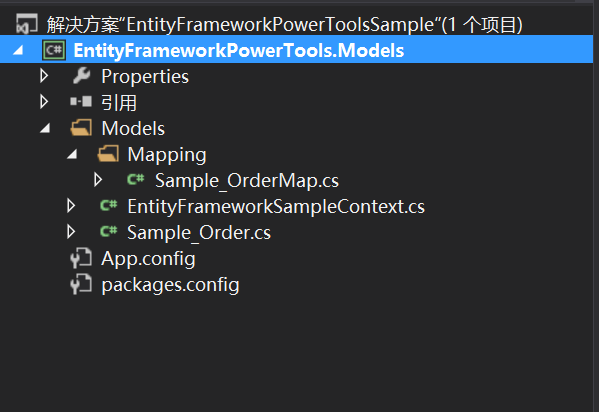Click the Mapping folder icon
The height and width of the screenshot is (412, 599).
pyautogui.click(x=108, y=154)
